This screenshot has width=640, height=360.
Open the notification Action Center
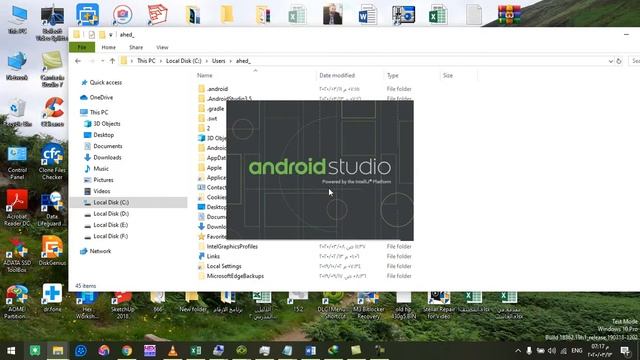(x=625, y=351)
